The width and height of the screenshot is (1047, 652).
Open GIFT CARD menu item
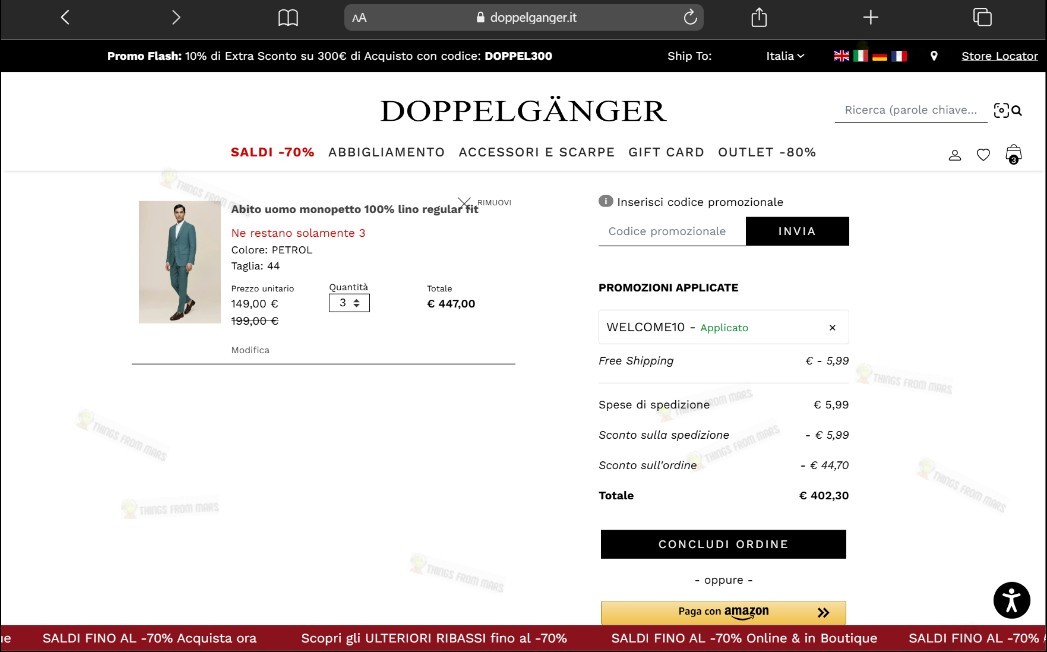tap(666, 152)
